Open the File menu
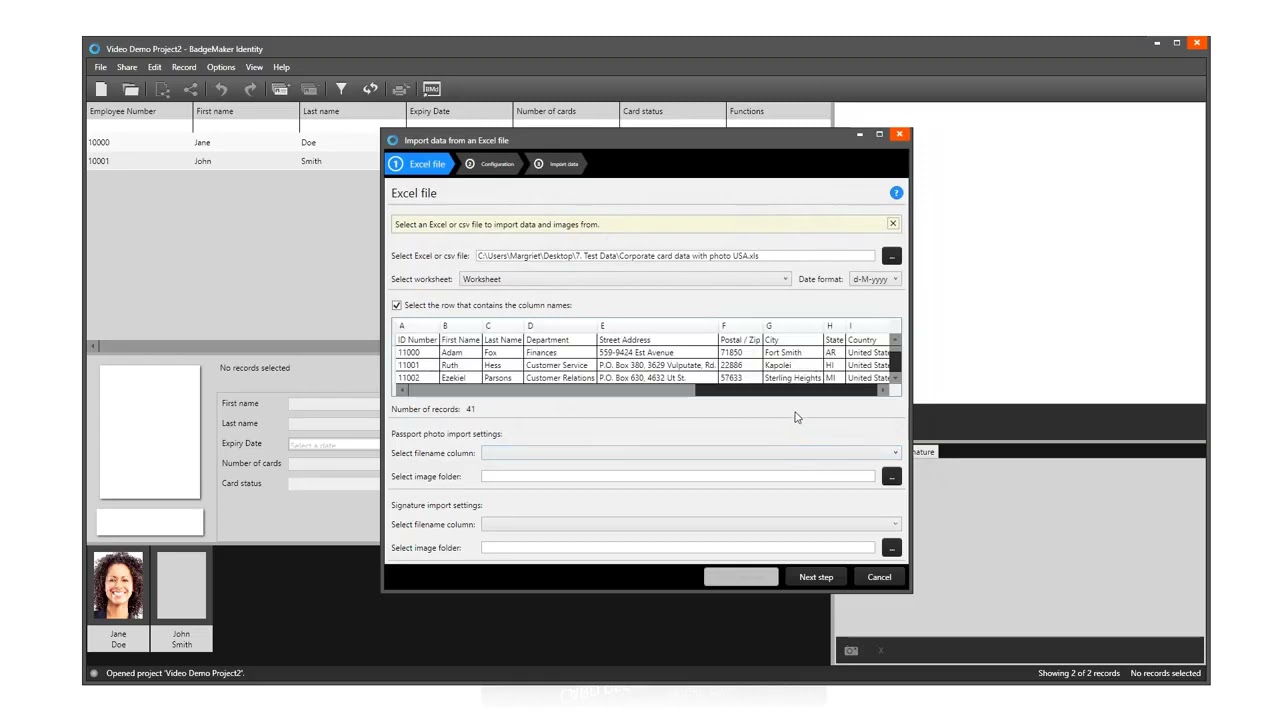Viewport: 1280px width, 720px height. [100, 67]
